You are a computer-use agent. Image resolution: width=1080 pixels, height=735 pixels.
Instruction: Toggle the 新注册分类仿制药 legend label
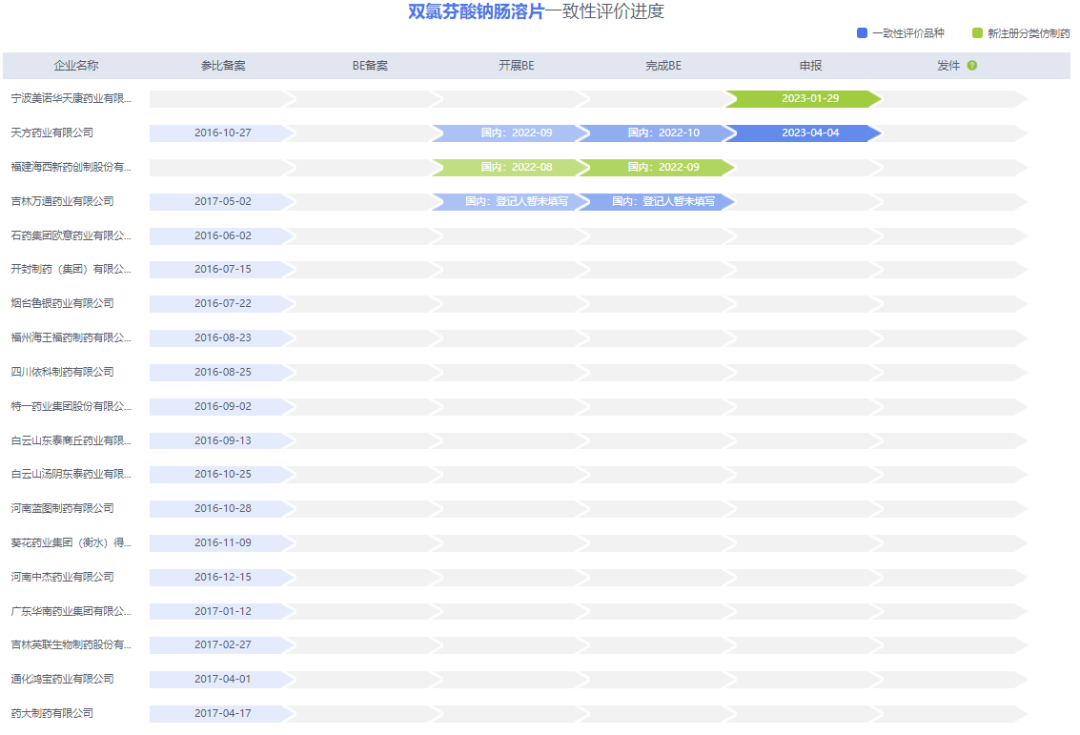tap(1028, 33)
